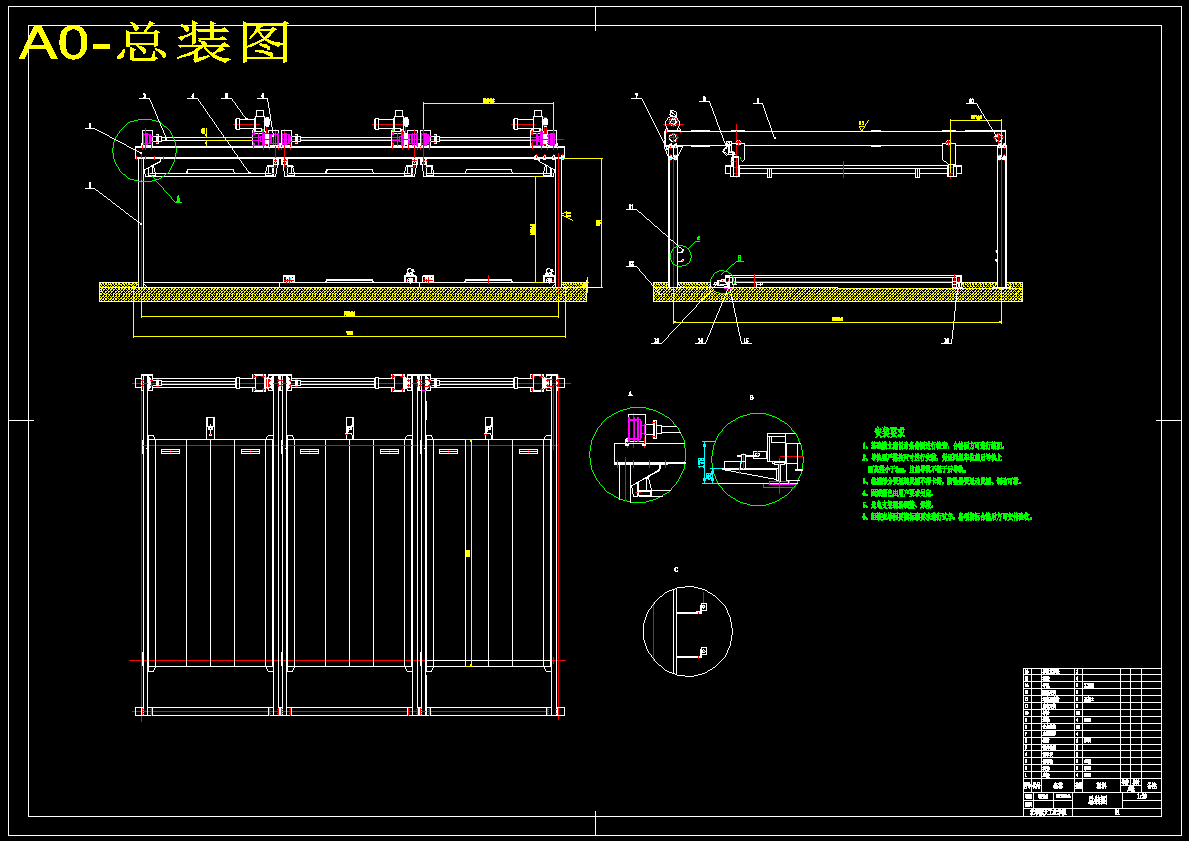Screen dimensions: 1189x841
Task: Select the white detail view C circle
Action: coord(688,631)
